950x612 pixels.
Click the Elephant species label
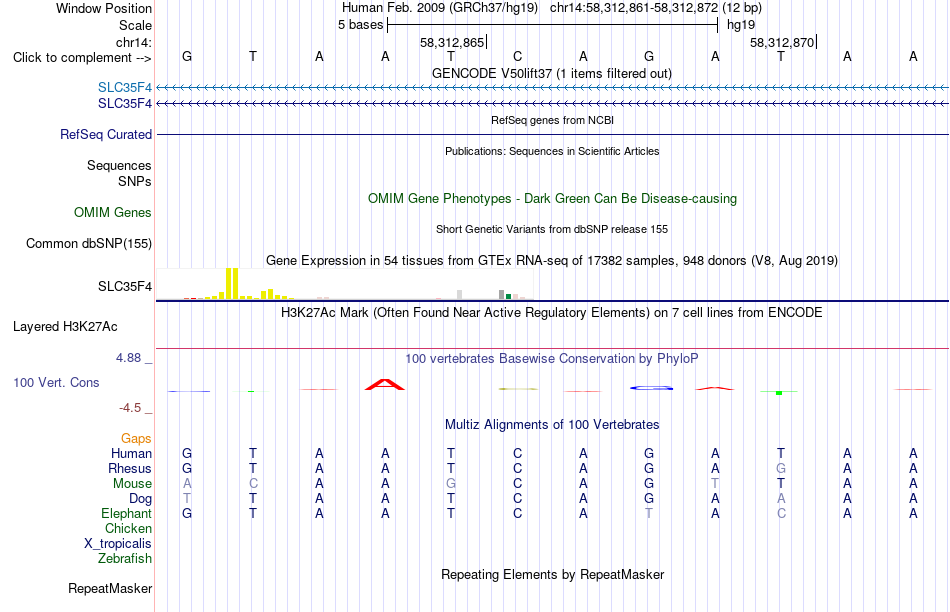click(126, 513)
